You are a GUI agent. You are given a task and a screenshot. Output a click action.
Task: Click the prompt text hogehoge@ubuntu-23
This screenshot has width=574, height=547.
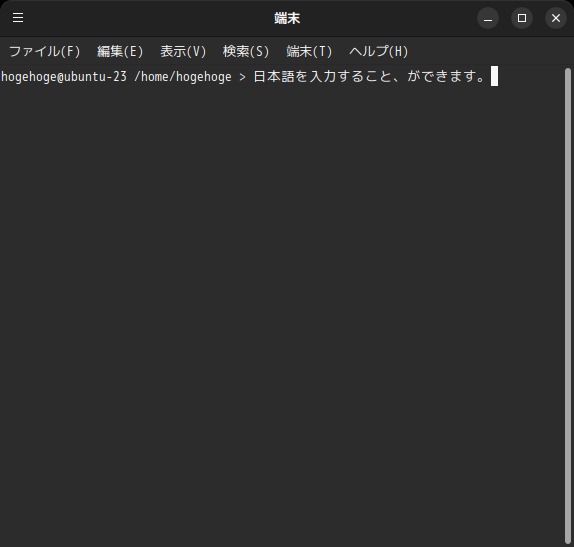point(64,77)
